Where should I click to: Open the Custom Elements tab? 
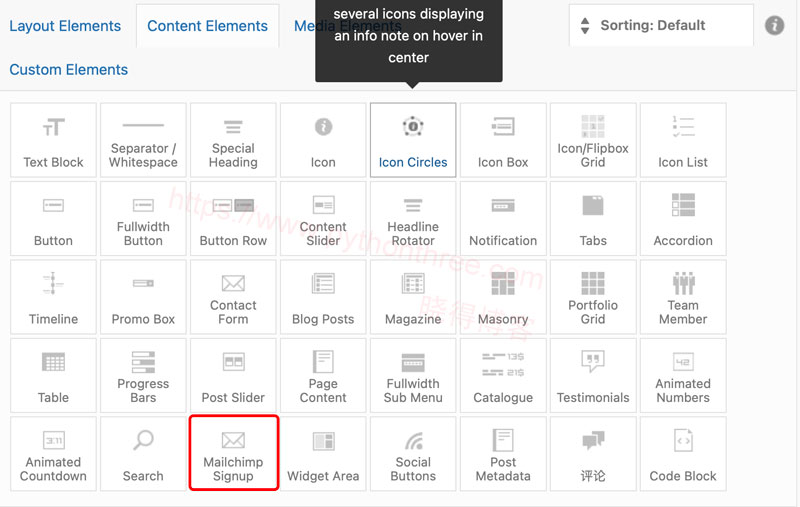(69, 69)
